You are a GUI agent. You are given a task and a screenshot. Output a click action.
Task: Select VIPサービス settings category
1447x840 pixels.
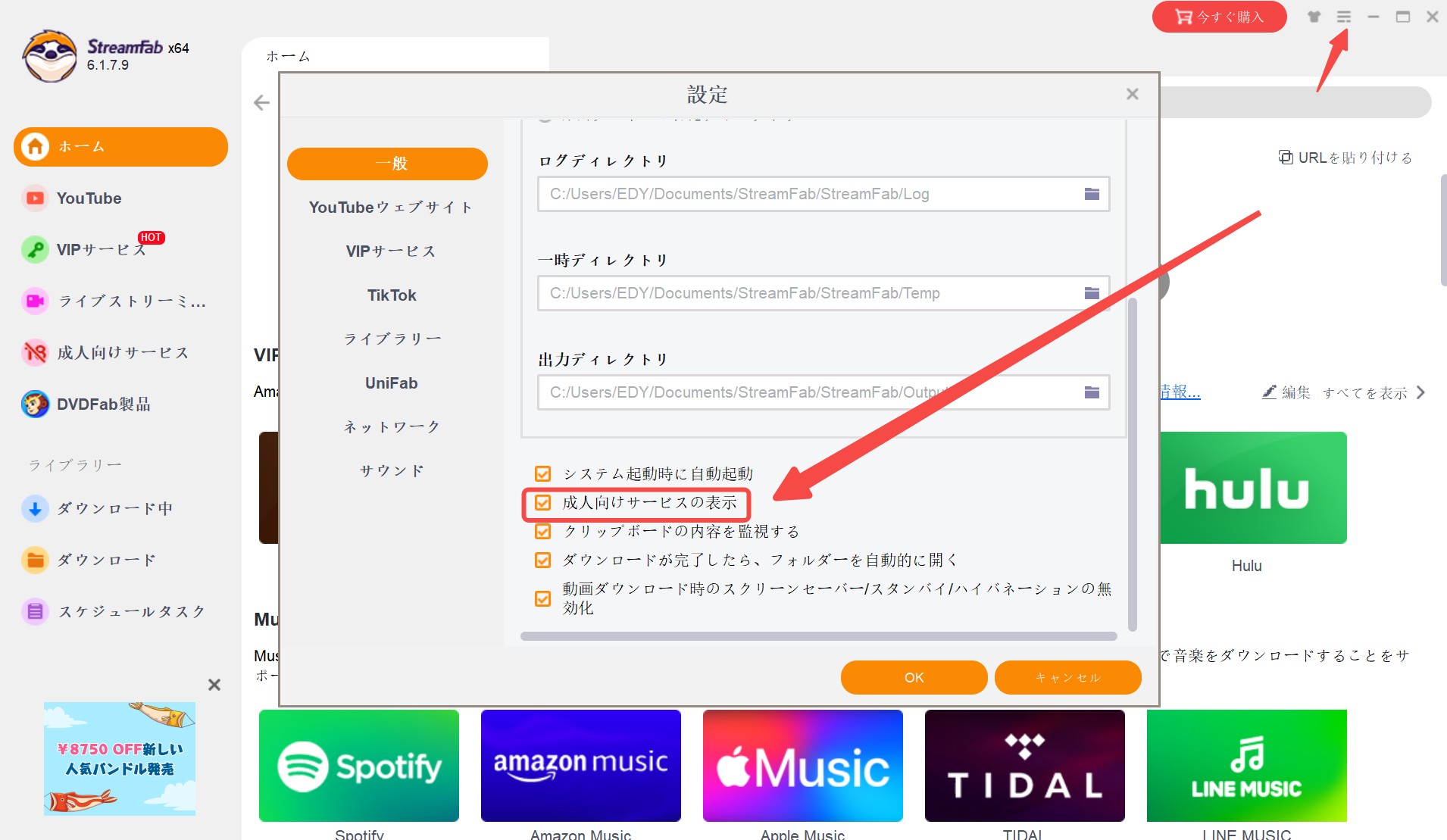point(391,251)
